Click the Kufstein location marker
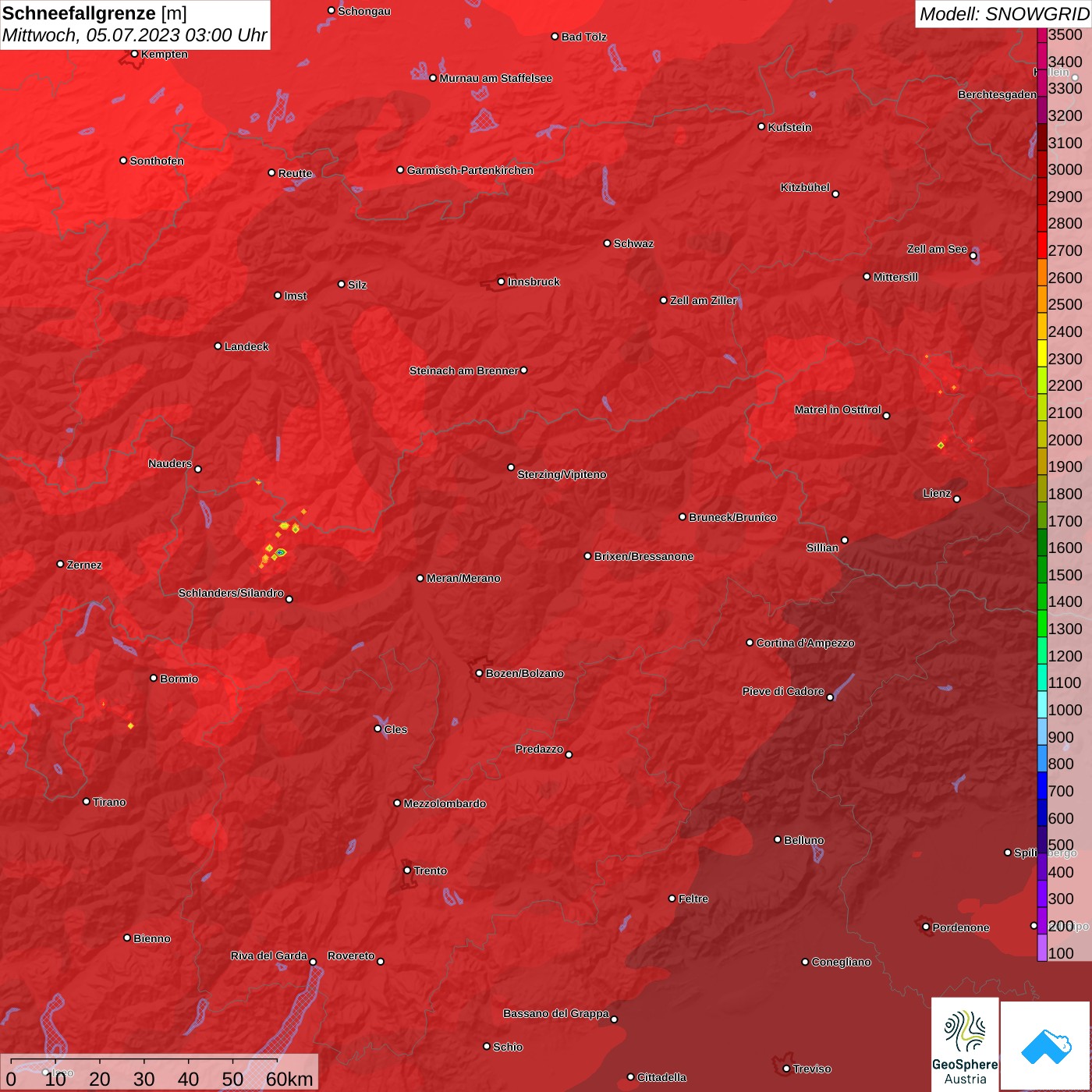The width and height of the screenshot is (1092, 1092). tap(761, 126)
